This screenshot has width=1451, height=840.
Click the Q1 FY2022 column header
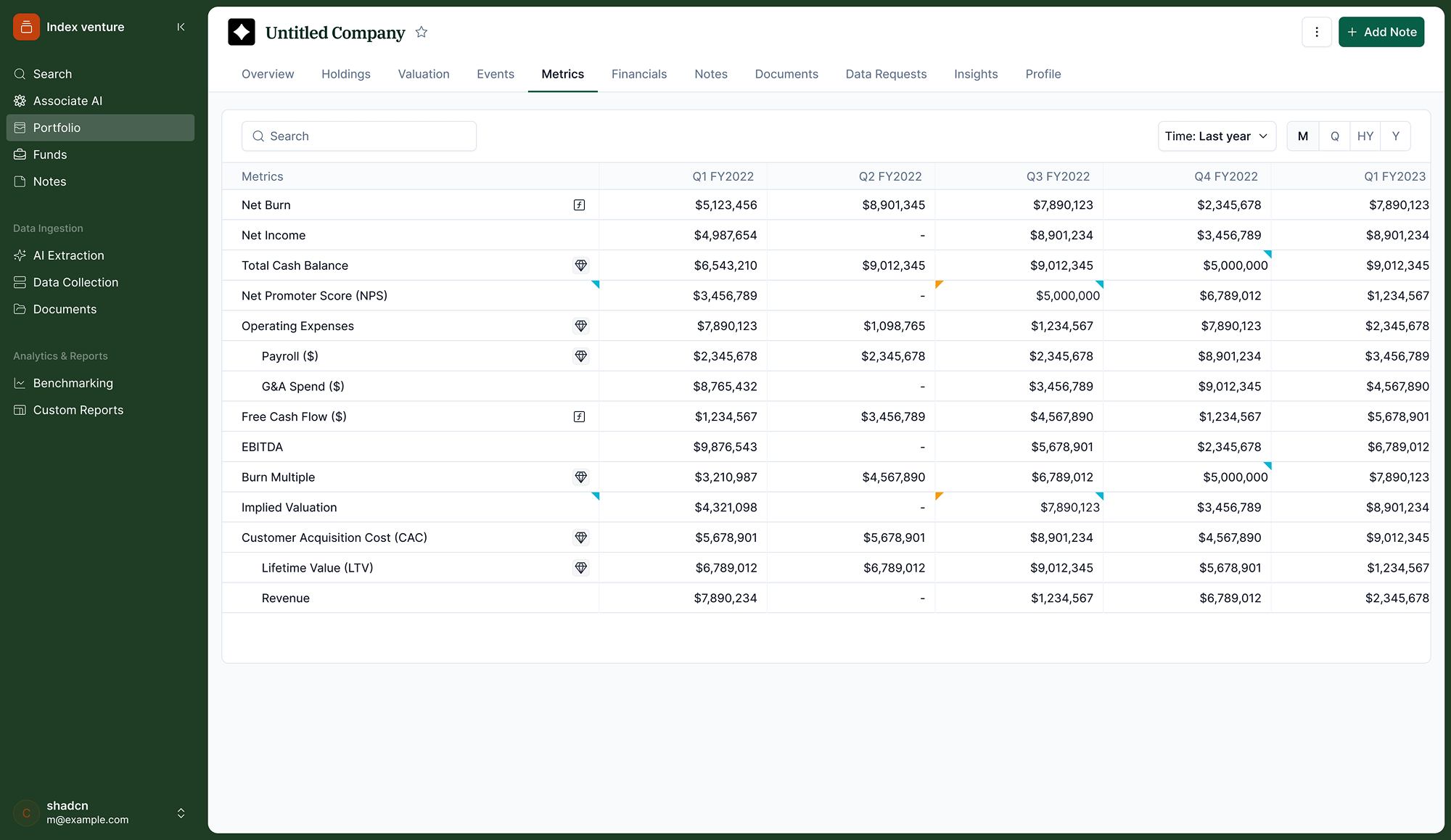723,176
